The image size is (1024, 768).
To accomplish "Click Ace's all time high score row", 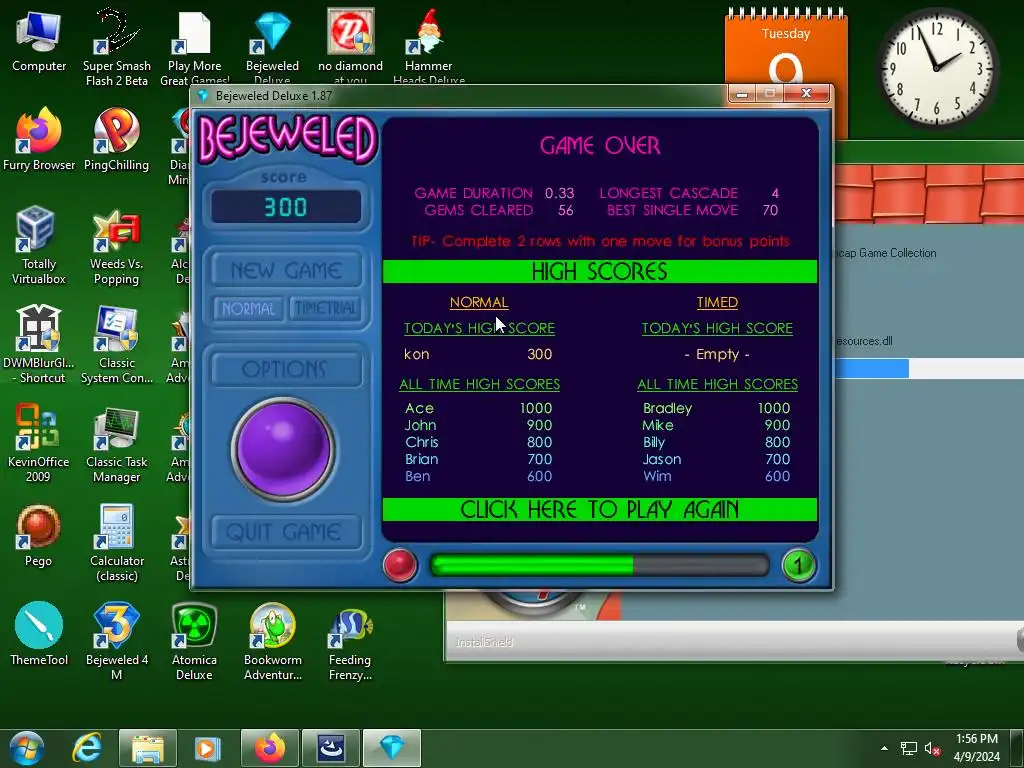I will pos(478,408).
